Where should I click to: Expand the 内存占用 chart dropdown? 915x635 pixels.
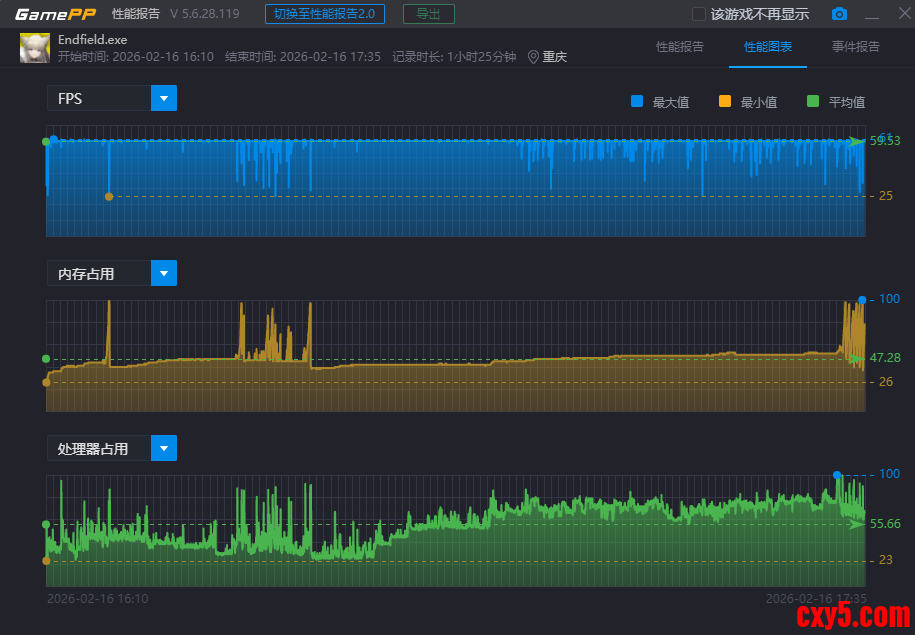pyautogui.click(x=164, y=273)
